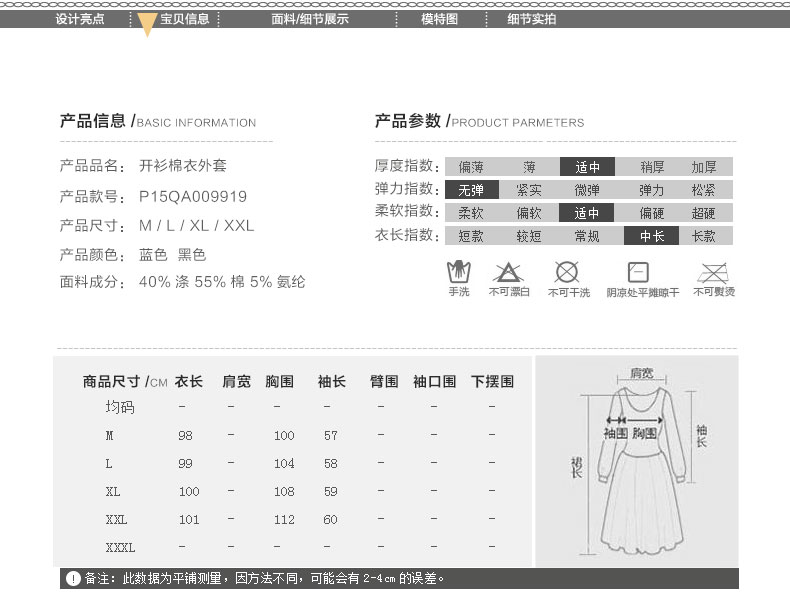
Task: Open the 细节实拍 tab
Action: (532, 19)
